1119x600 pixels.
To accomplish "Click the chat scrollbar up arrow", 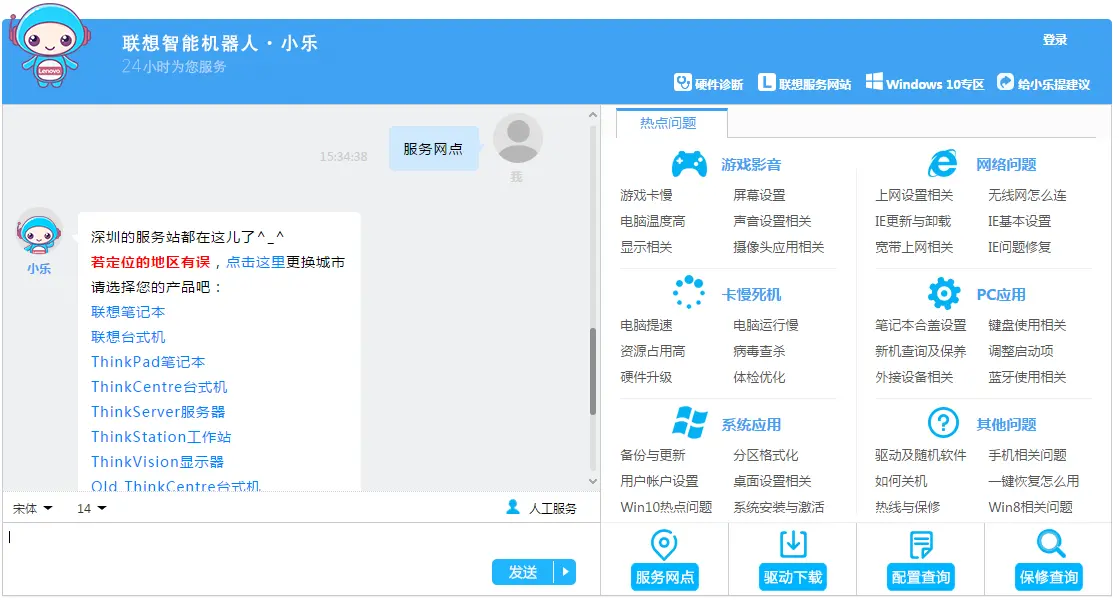I will click(x=593, y=114).
